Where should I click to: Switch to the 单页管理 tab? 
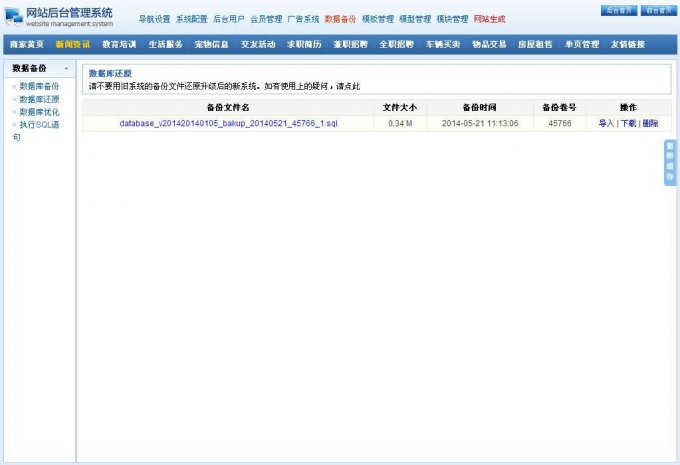coord(582,44)
